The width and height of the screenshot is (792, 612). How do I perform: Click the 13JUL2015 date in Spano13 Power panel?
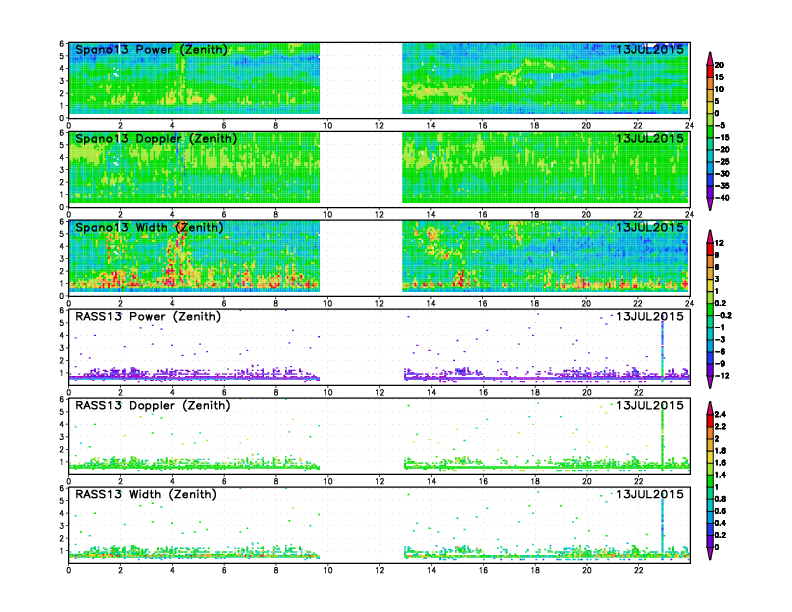coord(649,50)
